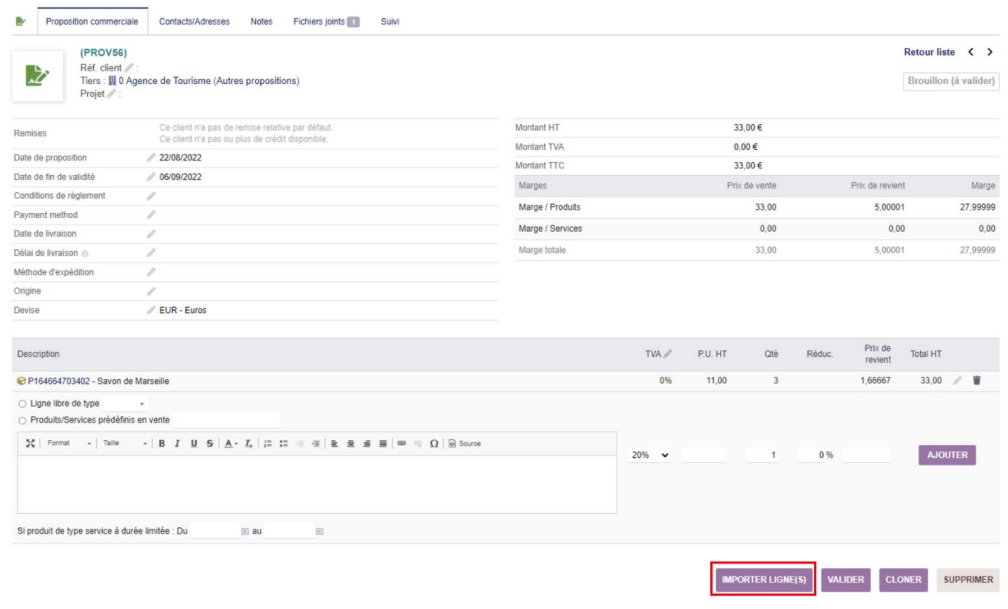
Task: Open the 20% TVA rate dropdown
Action: [x=650, y=455]
